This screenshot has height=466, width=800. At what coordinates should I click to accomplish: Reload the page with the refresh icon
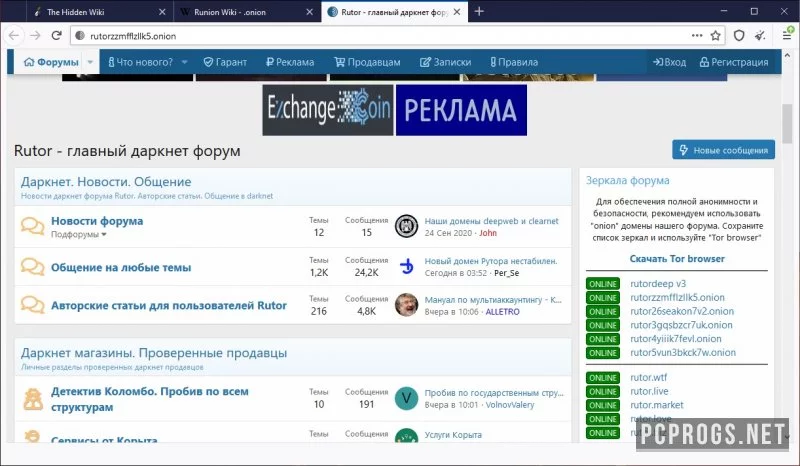click(x=57, y=36)
